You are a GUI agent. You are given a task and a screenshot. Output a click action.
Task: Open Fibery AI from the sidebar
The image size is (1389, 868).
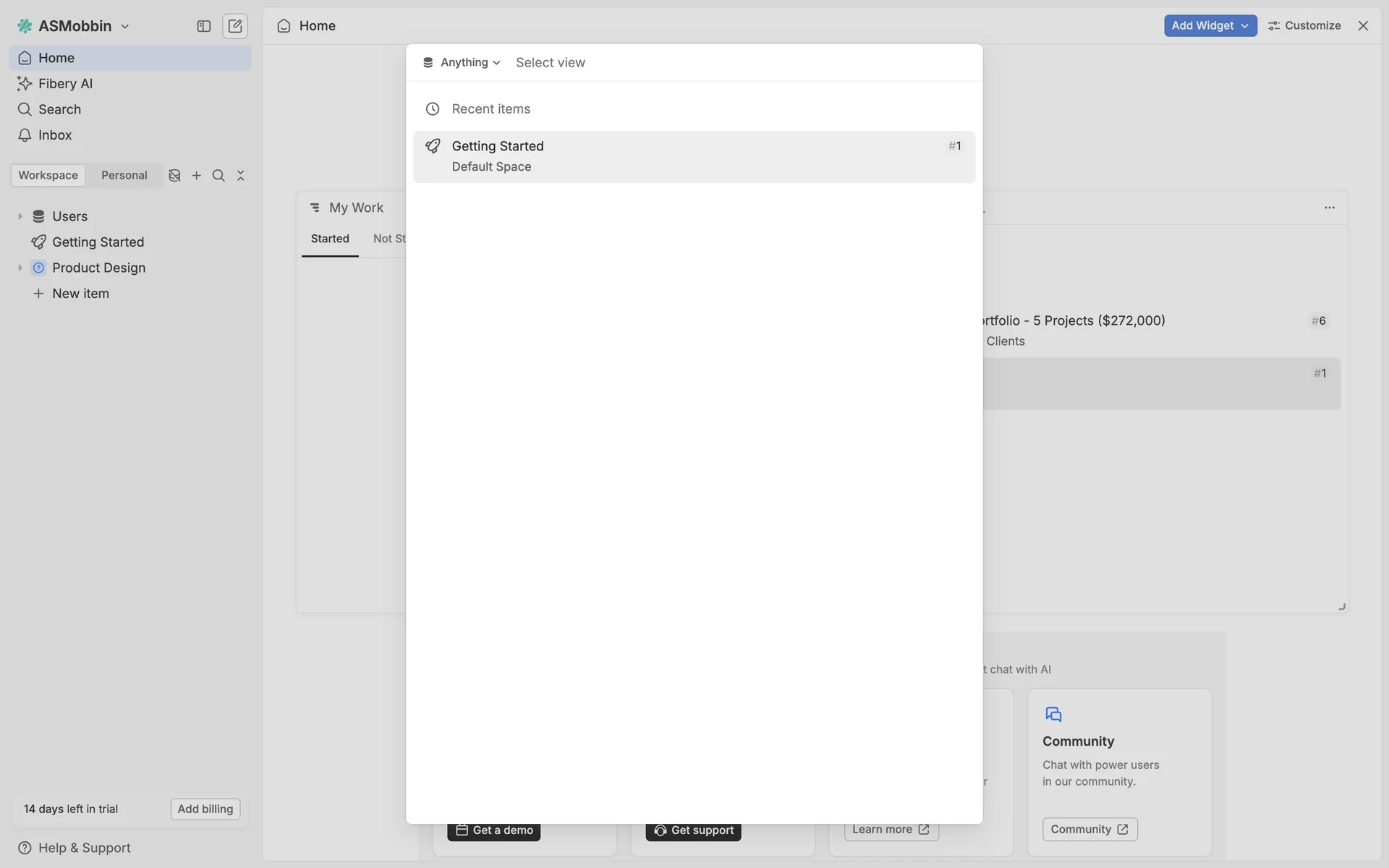point(65,83)
